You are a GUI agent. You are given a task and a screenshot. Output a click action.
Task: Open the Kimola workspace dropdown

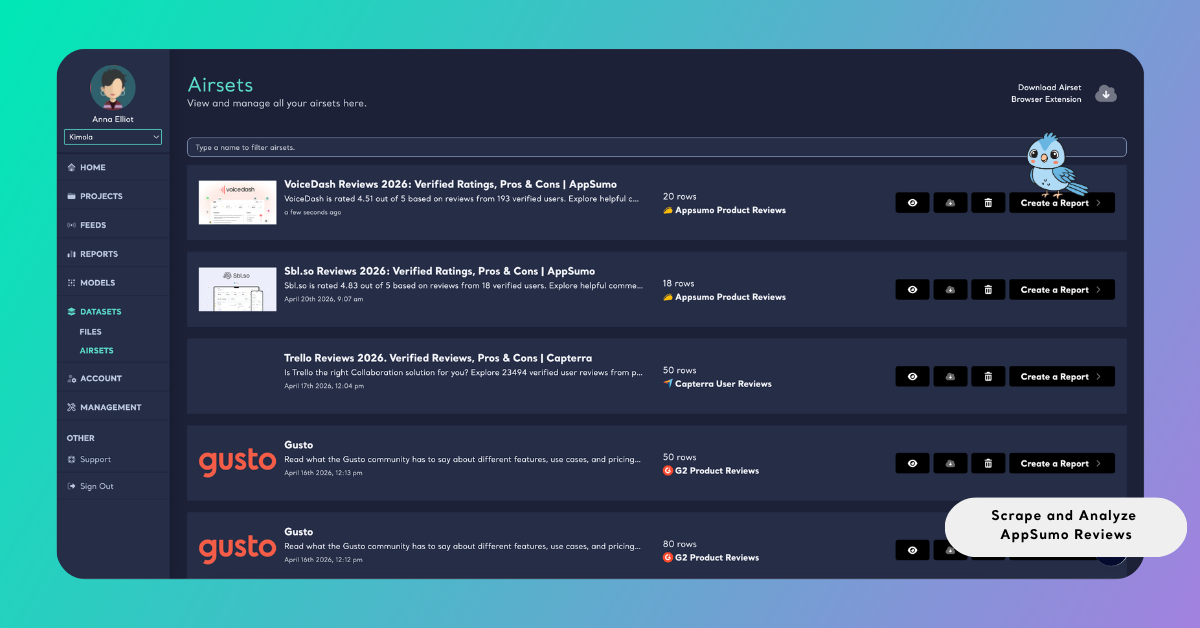coord(113,137)
